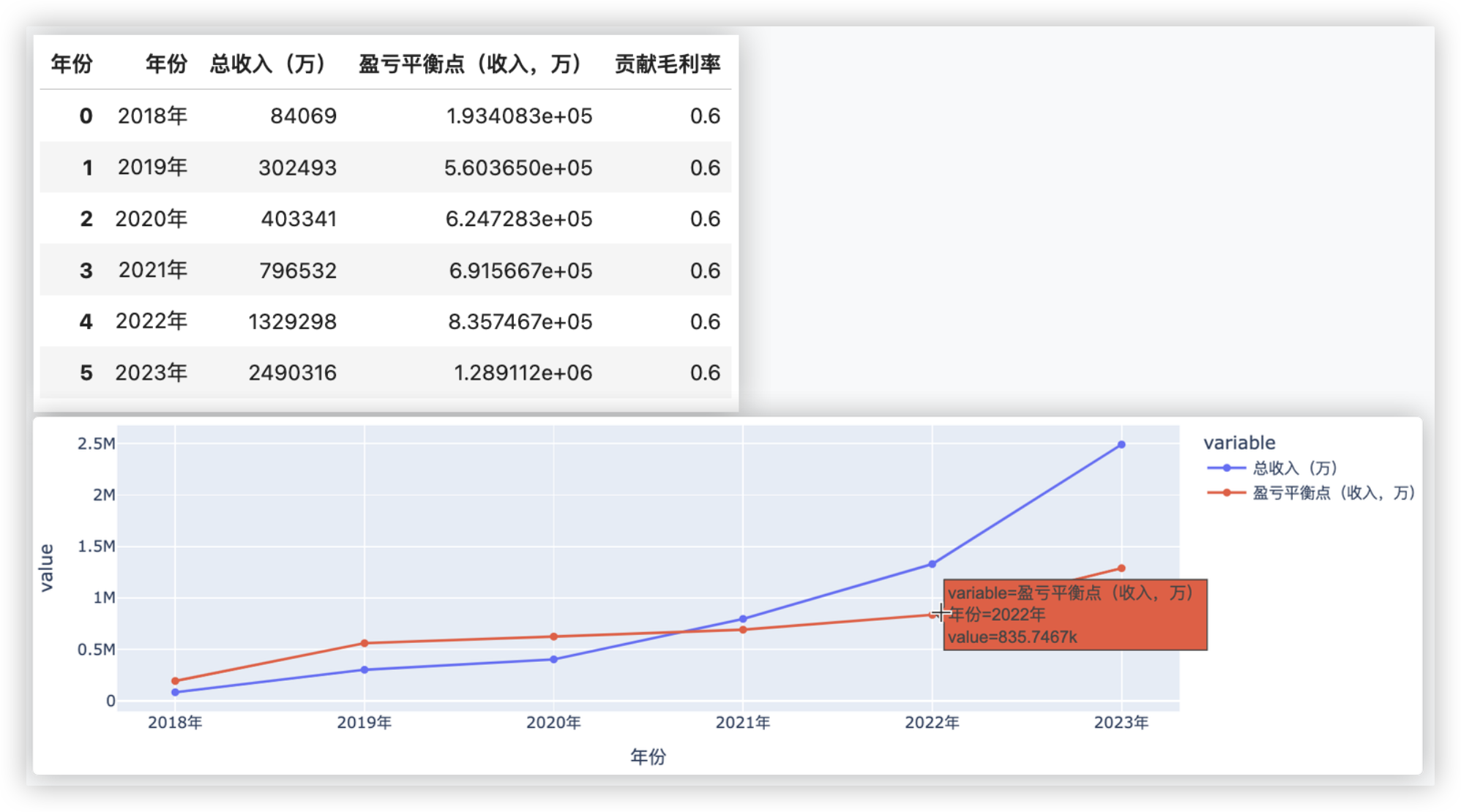Click blue 2021年 总收入 data point

click(x=743, y=619)
